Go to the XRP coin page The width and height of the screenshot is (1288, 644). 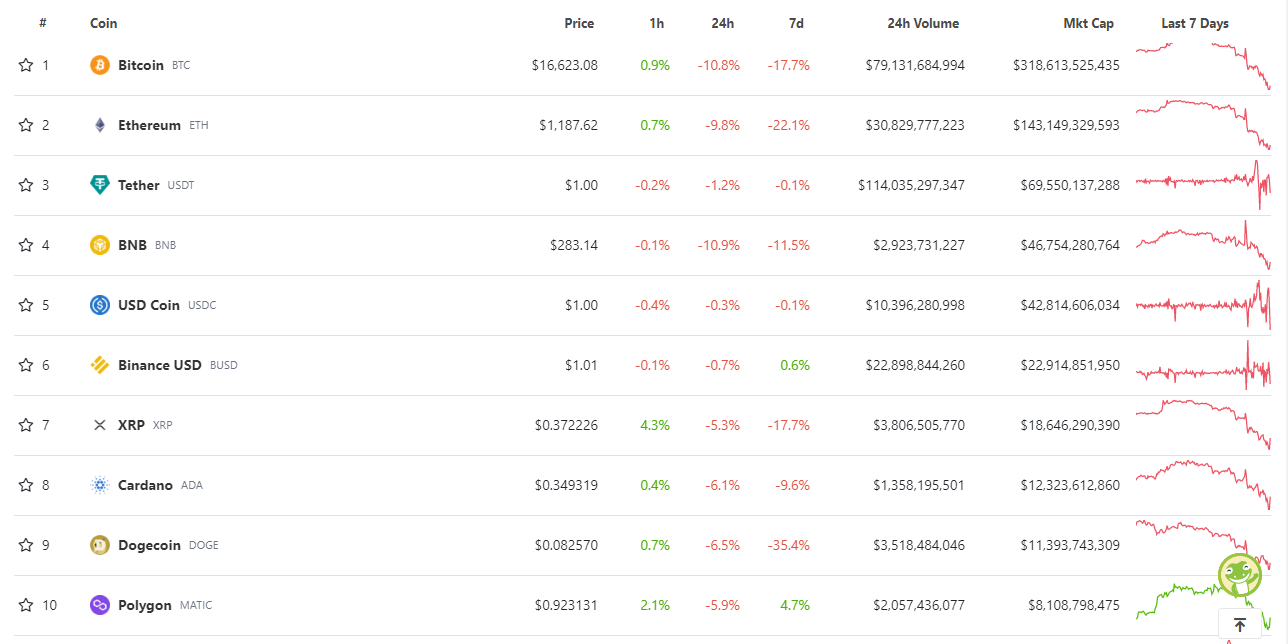[x=131, y=425]
